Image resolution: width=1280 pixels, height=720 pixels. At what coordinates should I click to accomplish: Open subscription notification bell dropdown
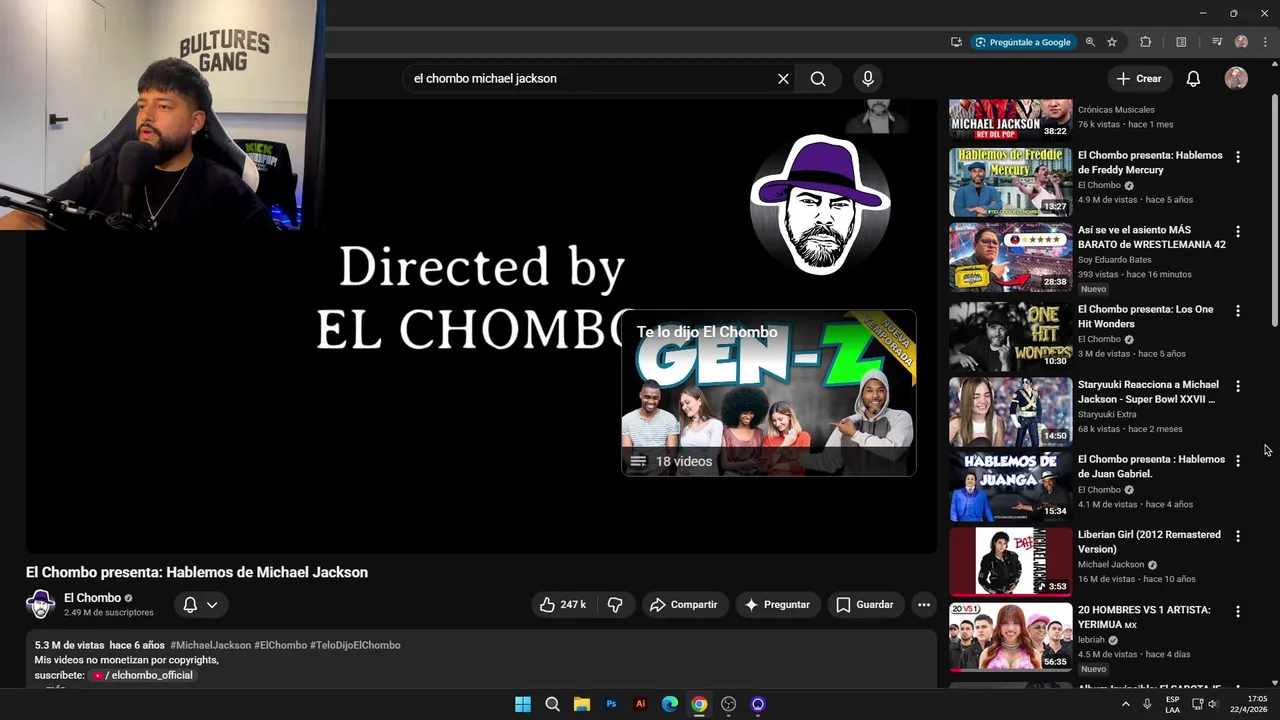(200, 605)
